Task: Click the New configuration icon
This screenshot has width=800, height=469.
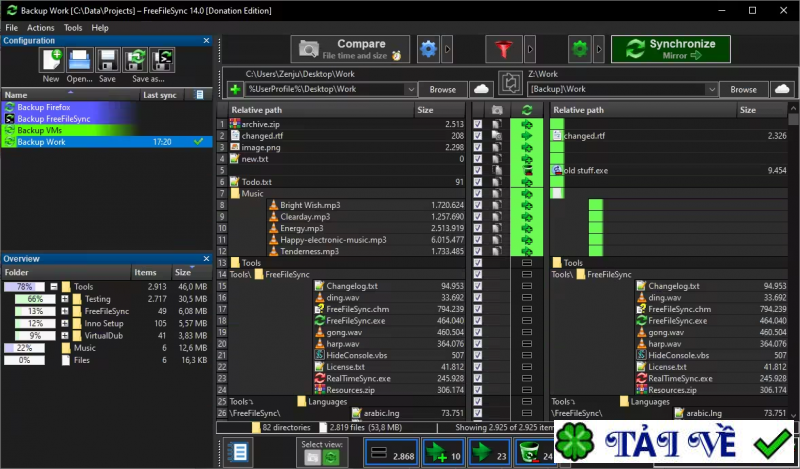Action: coord(51,60)
